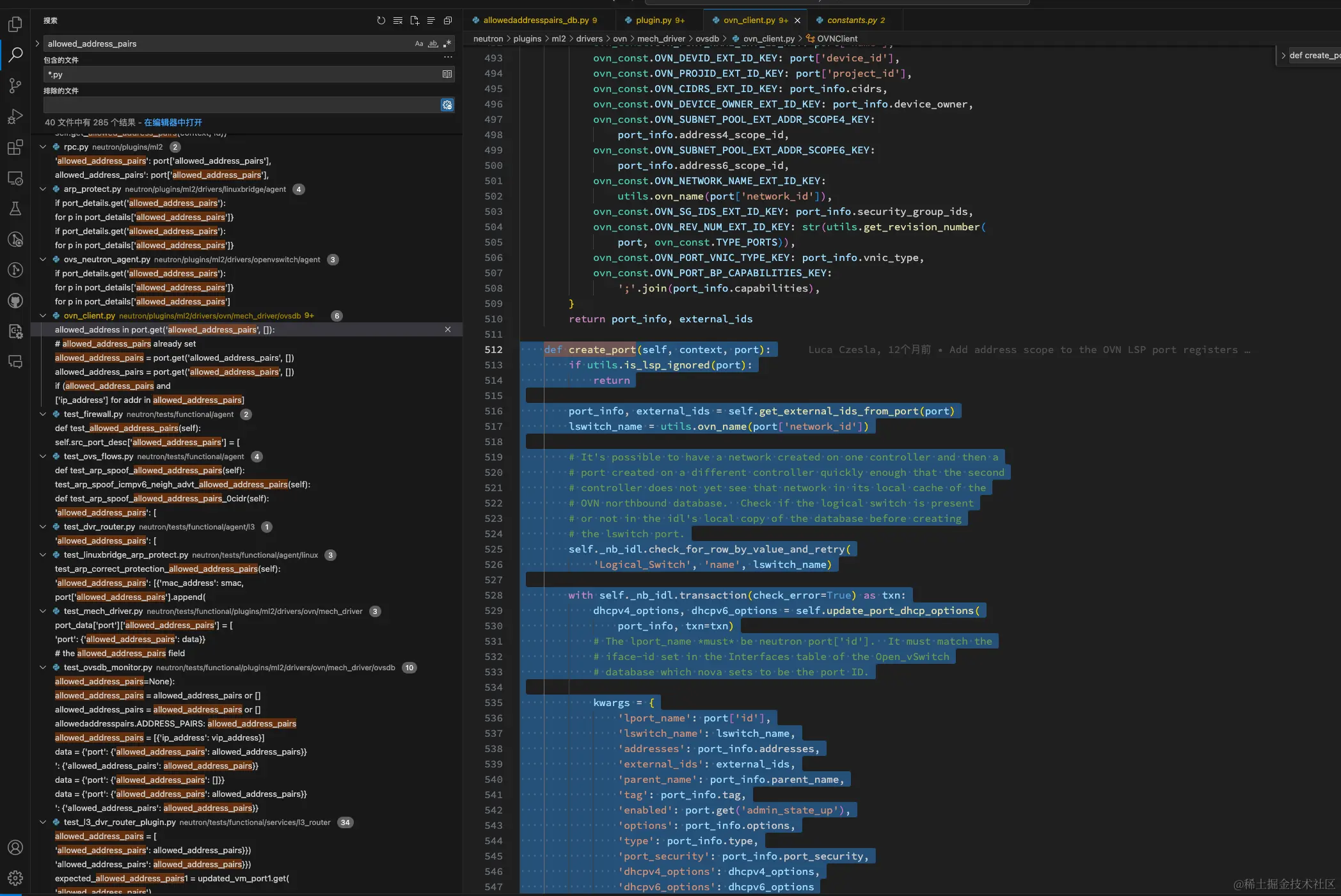
Task: Click ovsdb in the breadcrumb
Action: pyautogui.click(x=707, y=39)
